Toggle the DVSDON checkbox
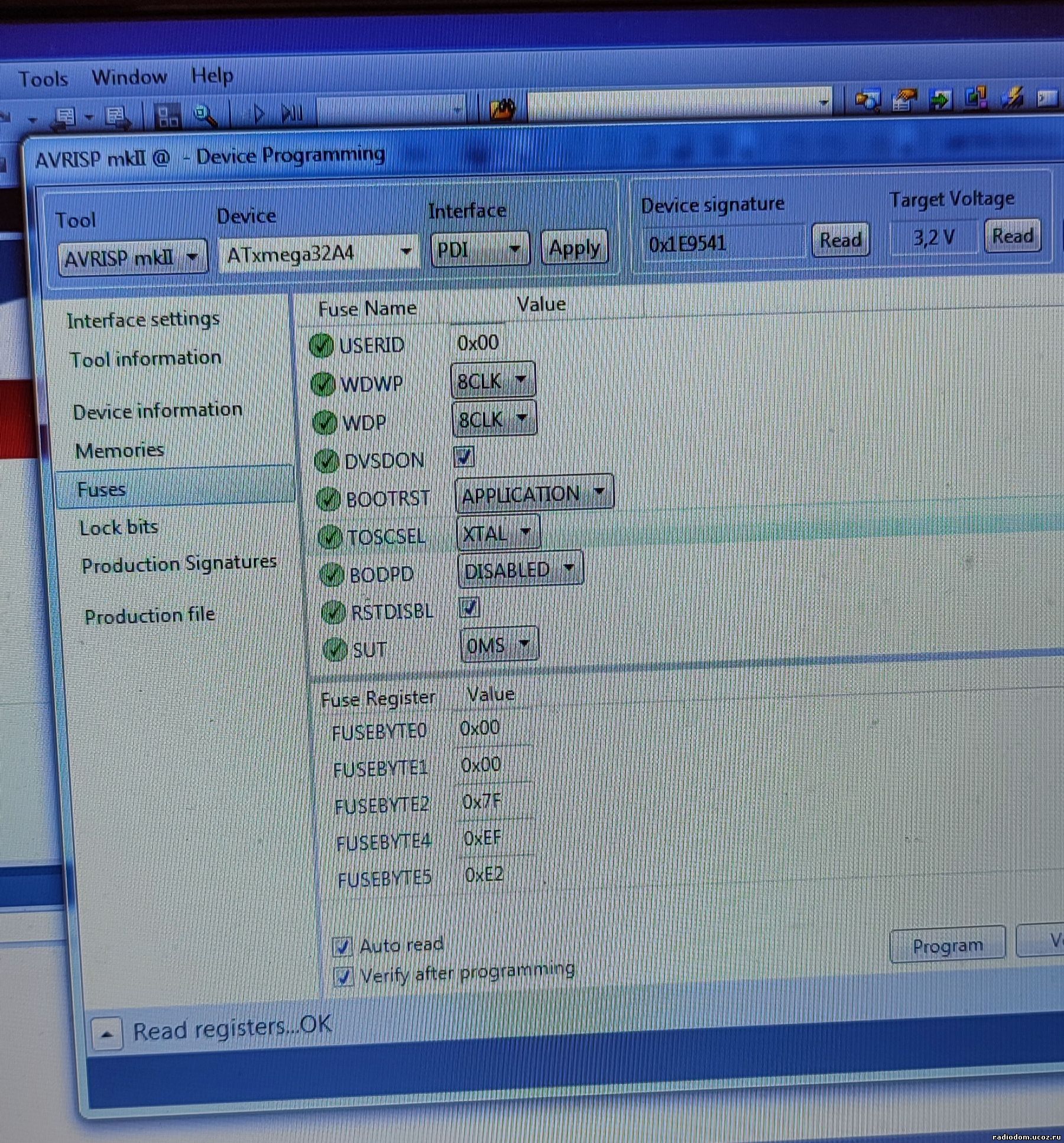This screenshot has height=1143, width=1064. tap(464, 456)
